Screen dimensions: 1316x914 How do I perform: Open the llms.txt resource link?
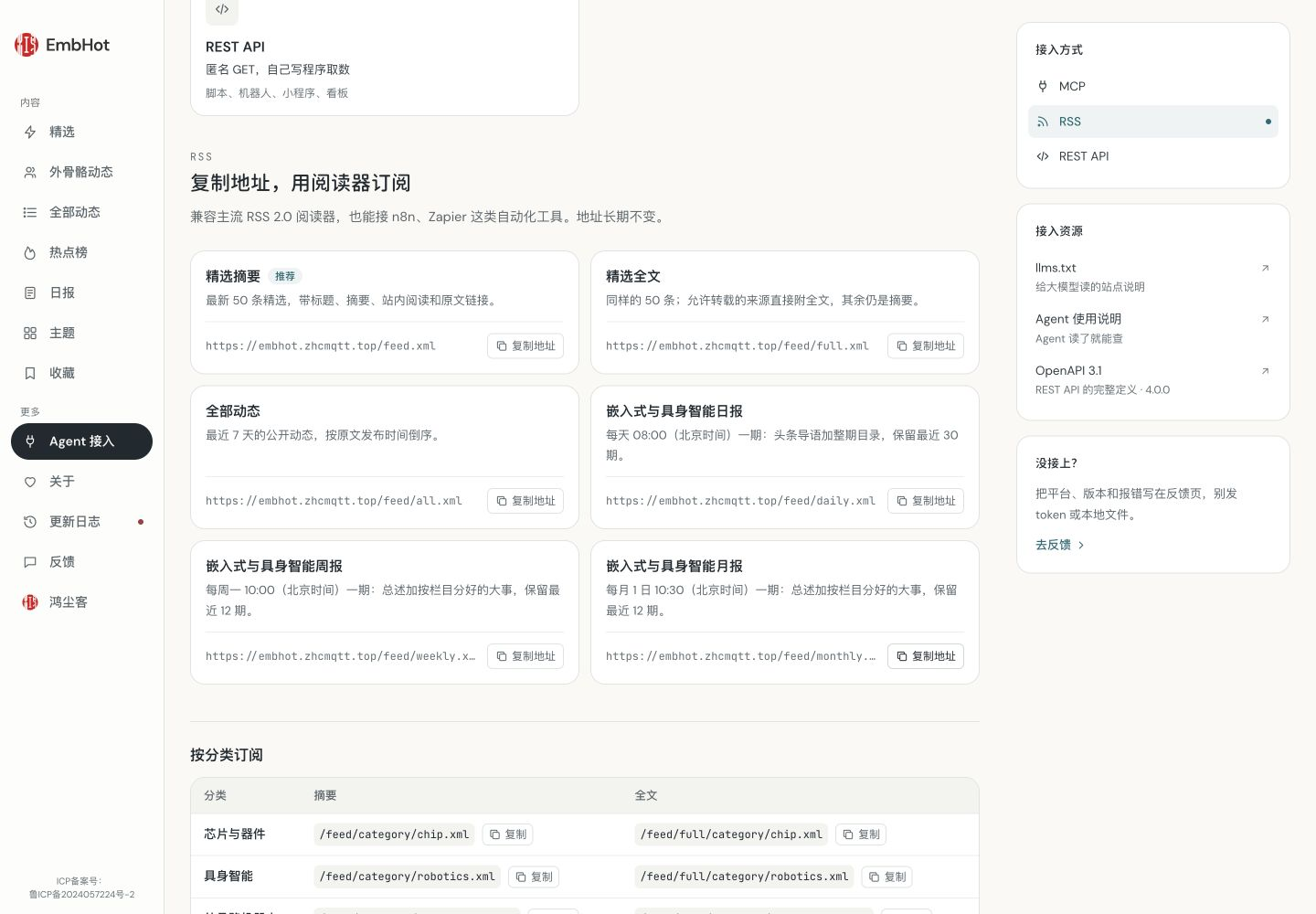tap(1153, 277)
